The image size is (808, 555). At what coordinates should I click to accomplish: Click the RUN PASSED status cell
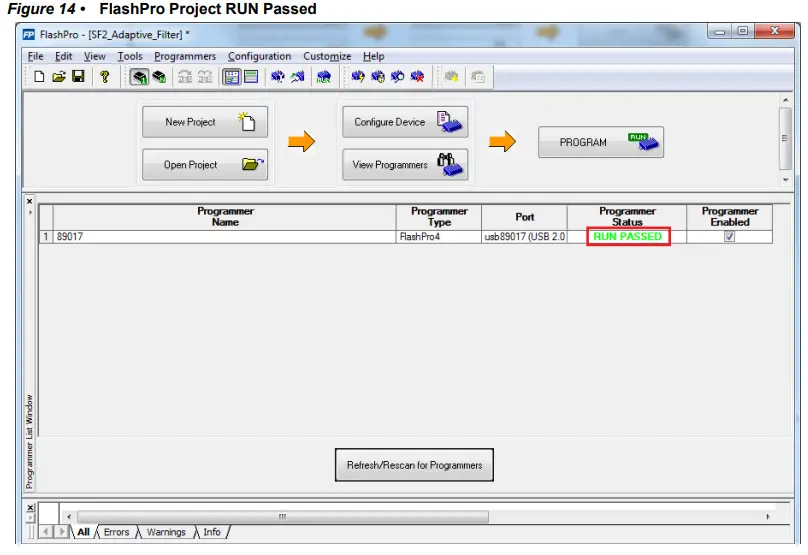pyautogui.click(x=628, y=237)
